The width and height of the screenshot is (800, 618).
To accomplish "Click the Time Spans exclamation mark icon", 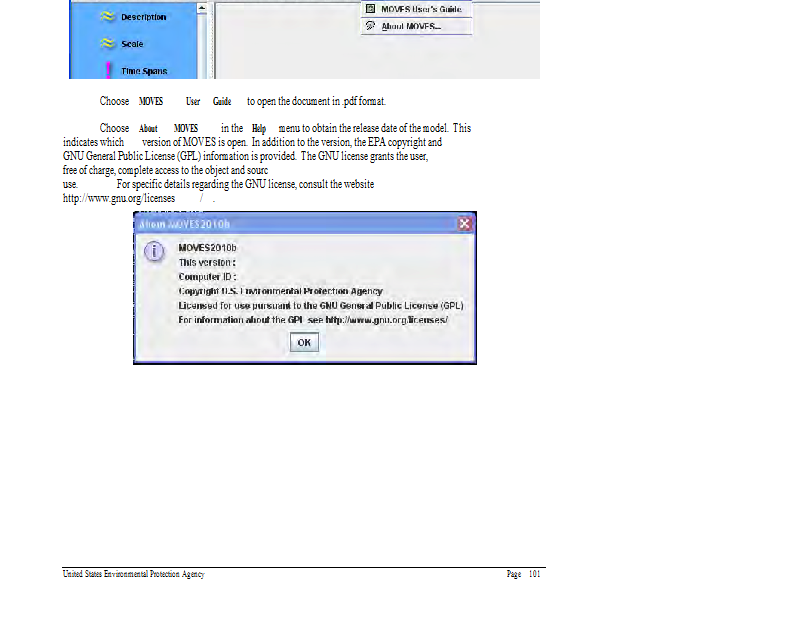I will coord(108,71).
